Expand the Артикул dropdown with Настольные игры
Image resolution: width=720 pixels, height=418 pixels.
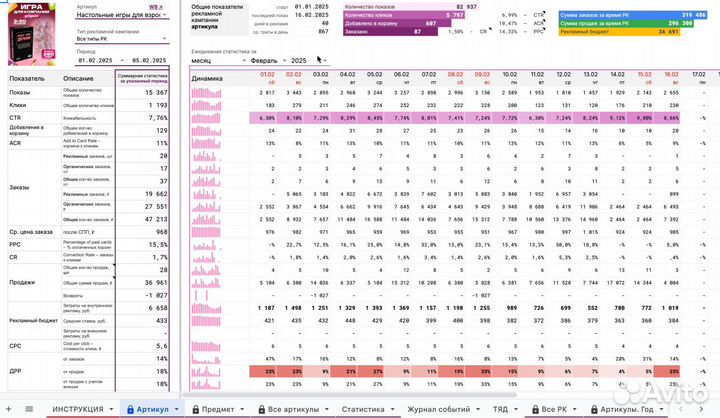[x=164, y=18]
